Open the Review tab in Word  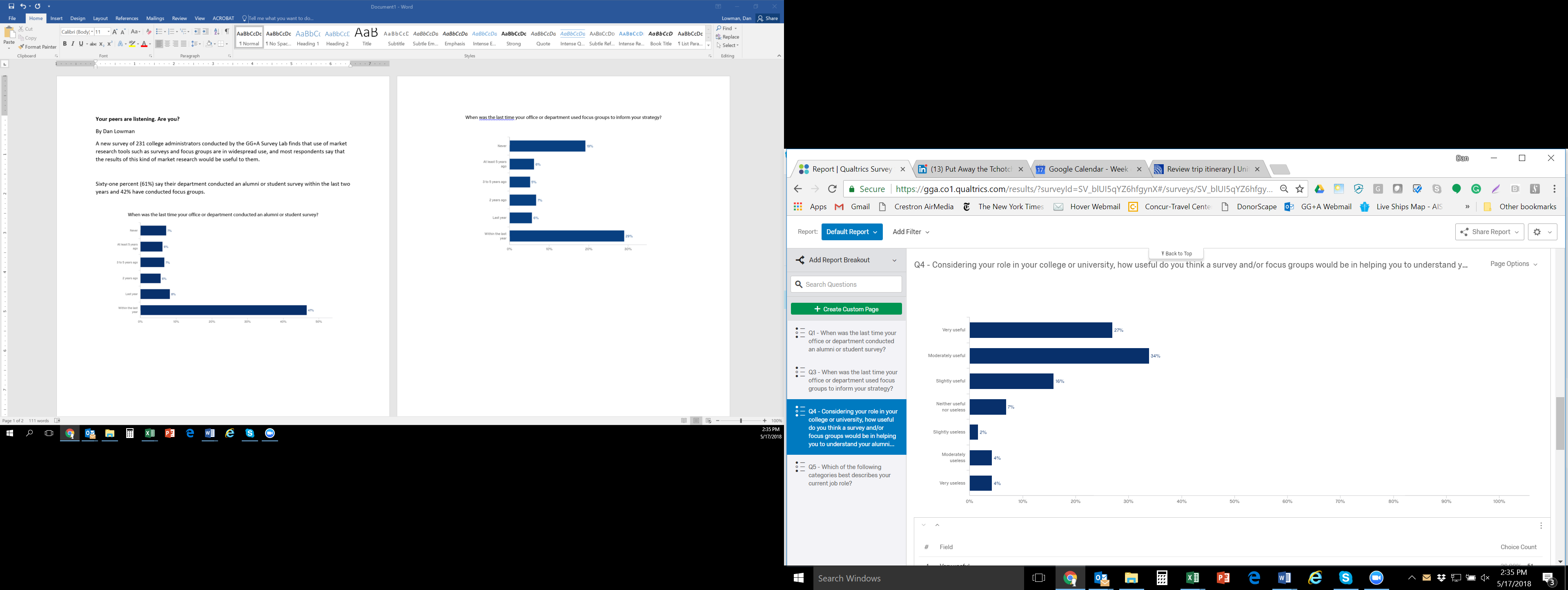click(179, 18)
